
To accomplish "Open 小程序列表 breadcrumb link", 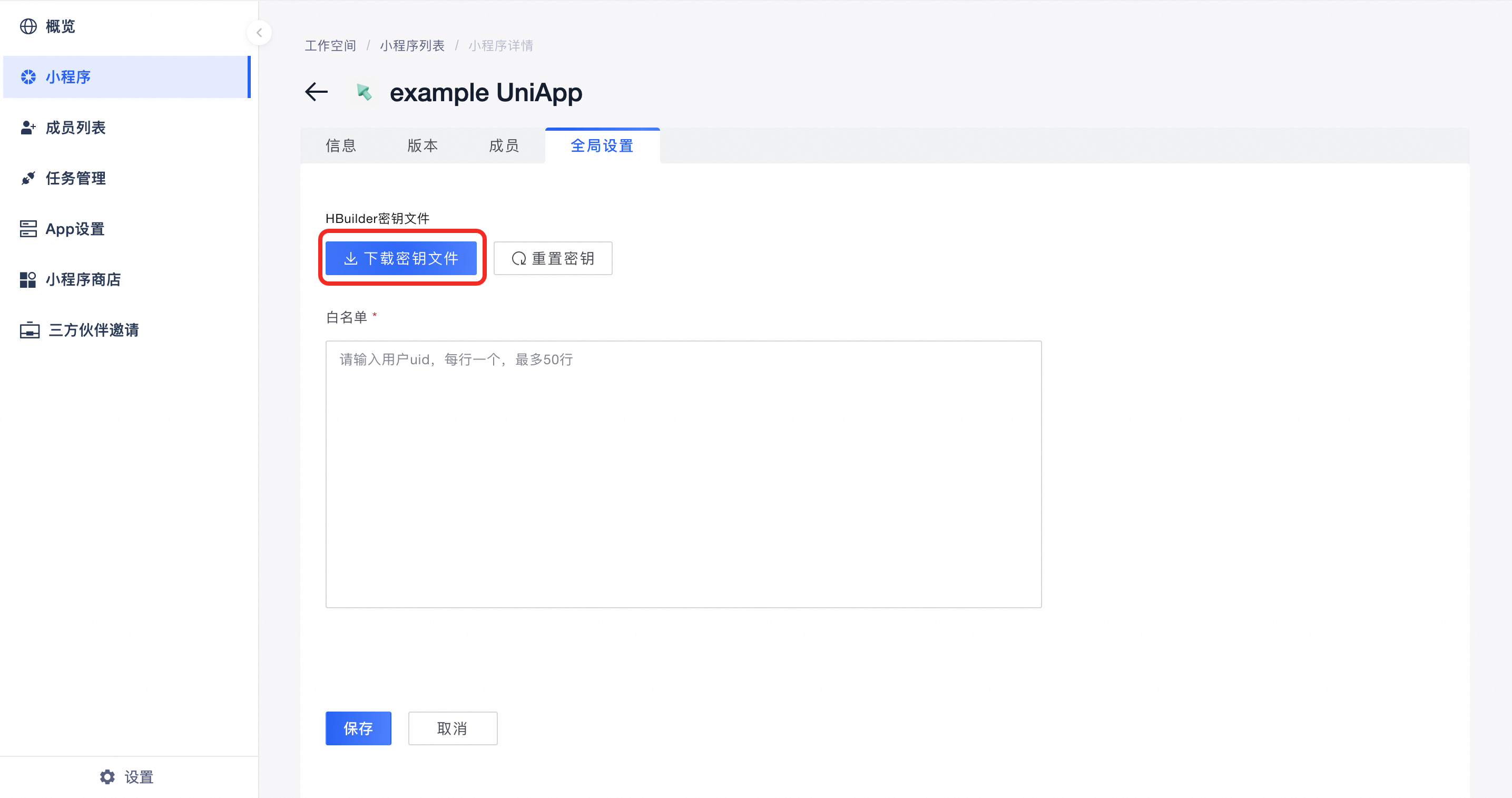I will [x=412, y=46].
